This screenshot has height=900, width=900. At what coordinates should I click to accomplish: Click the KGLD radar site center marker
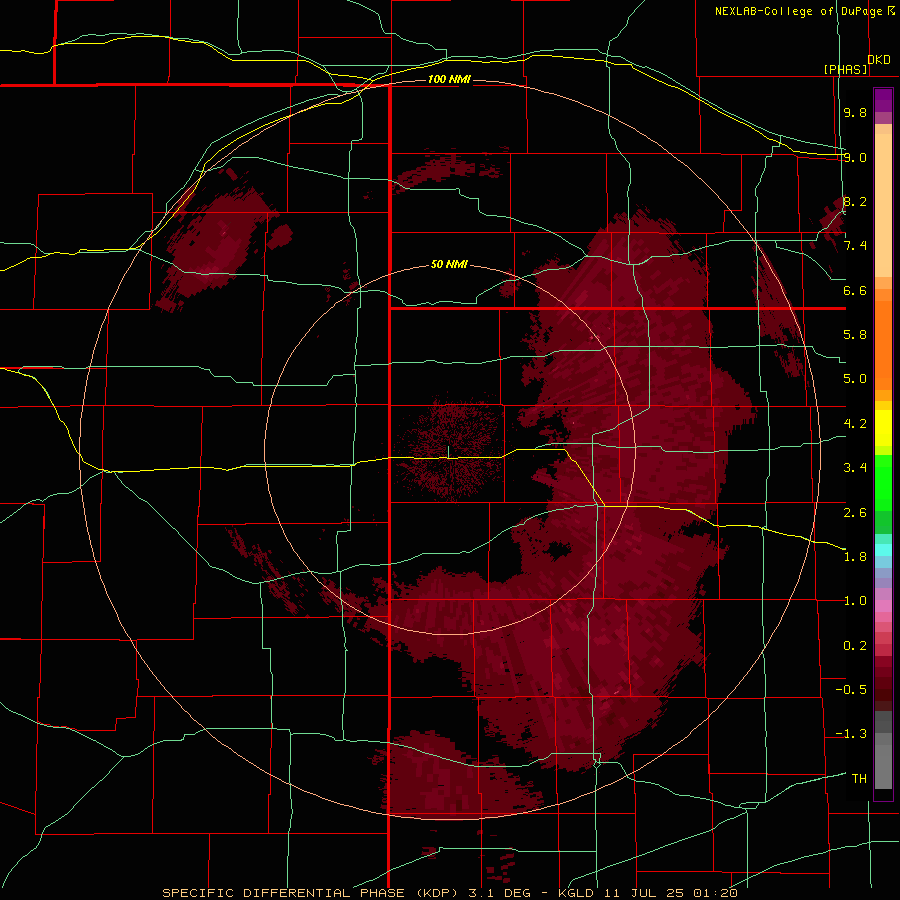click(448, 452)
